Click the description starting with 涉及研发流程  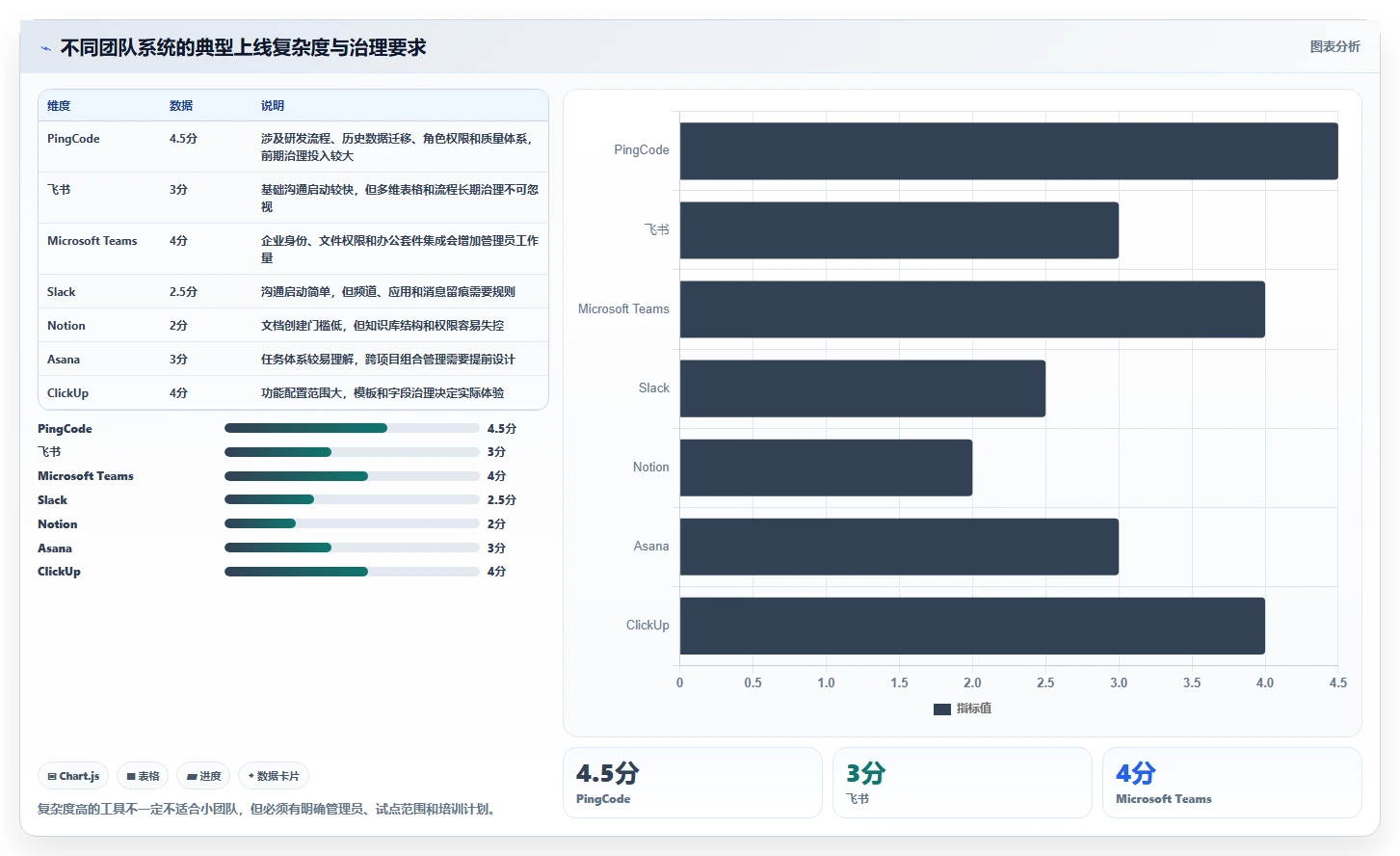pyautogui.click(x=399, y=147)
